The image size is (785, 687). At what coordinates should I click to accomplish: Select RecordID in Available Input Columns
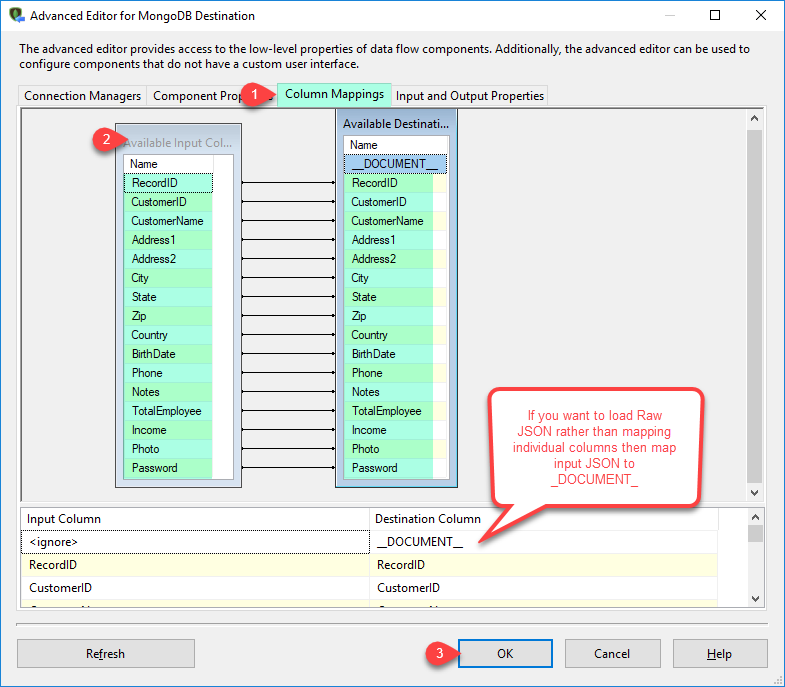(x=168, y=183)
